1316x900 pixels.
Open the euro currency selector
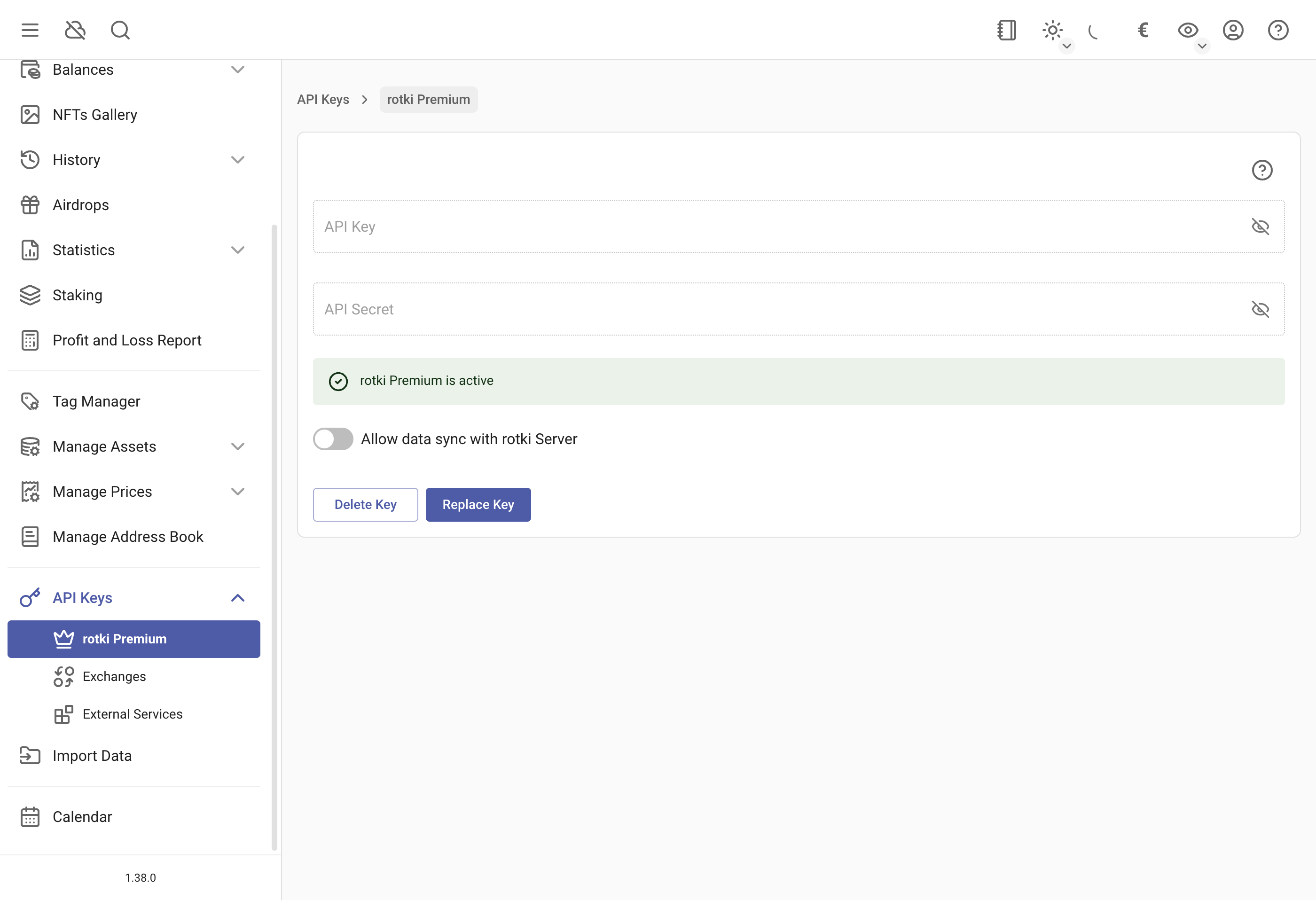[1143, 30]
